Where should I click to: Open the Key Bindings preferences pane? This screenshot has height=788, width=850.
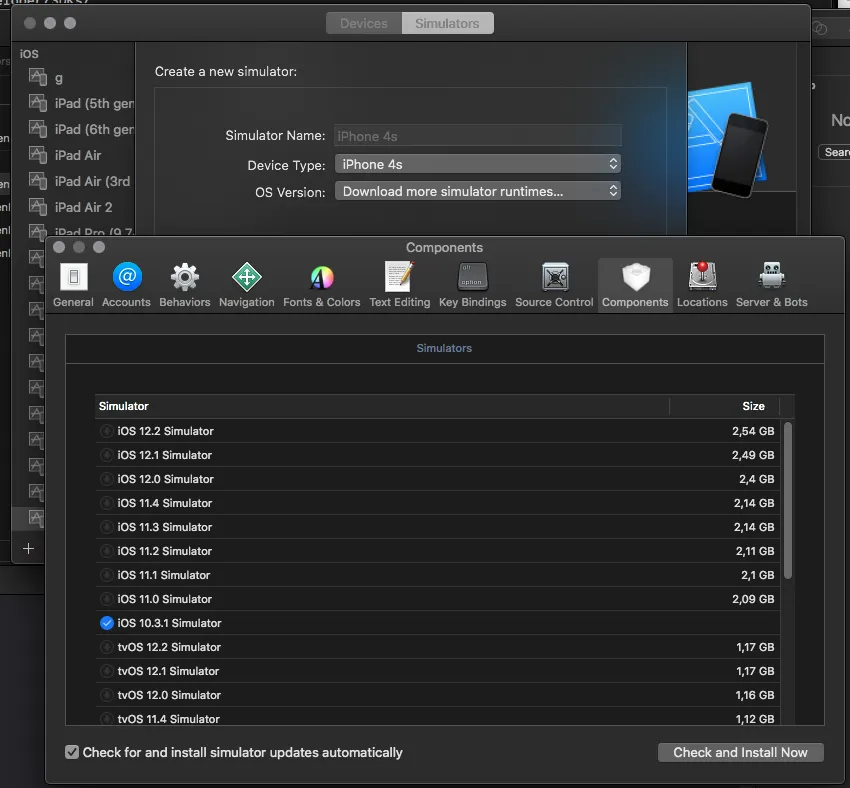pyautogui.click(x=472, y=285)
